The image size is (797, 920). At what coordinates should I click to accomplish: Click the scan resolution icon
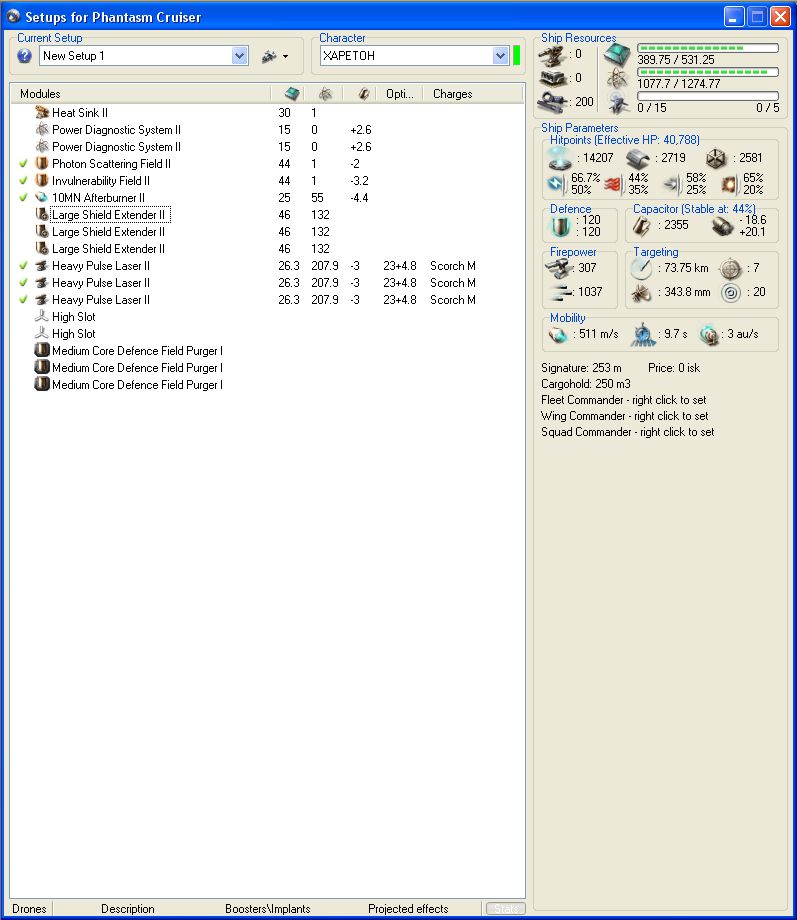(x=640, y=292)
